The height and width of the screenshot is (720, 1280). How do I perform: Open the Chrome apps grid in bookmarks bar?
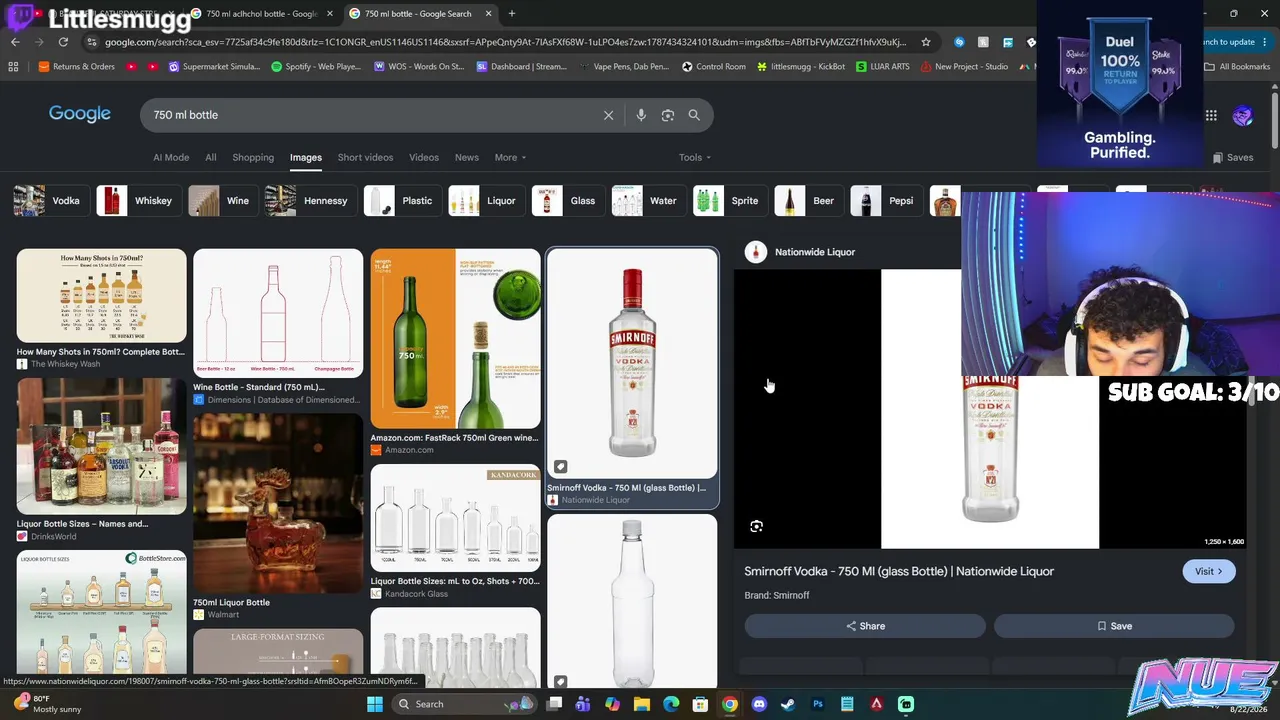(x=13, y=67)
